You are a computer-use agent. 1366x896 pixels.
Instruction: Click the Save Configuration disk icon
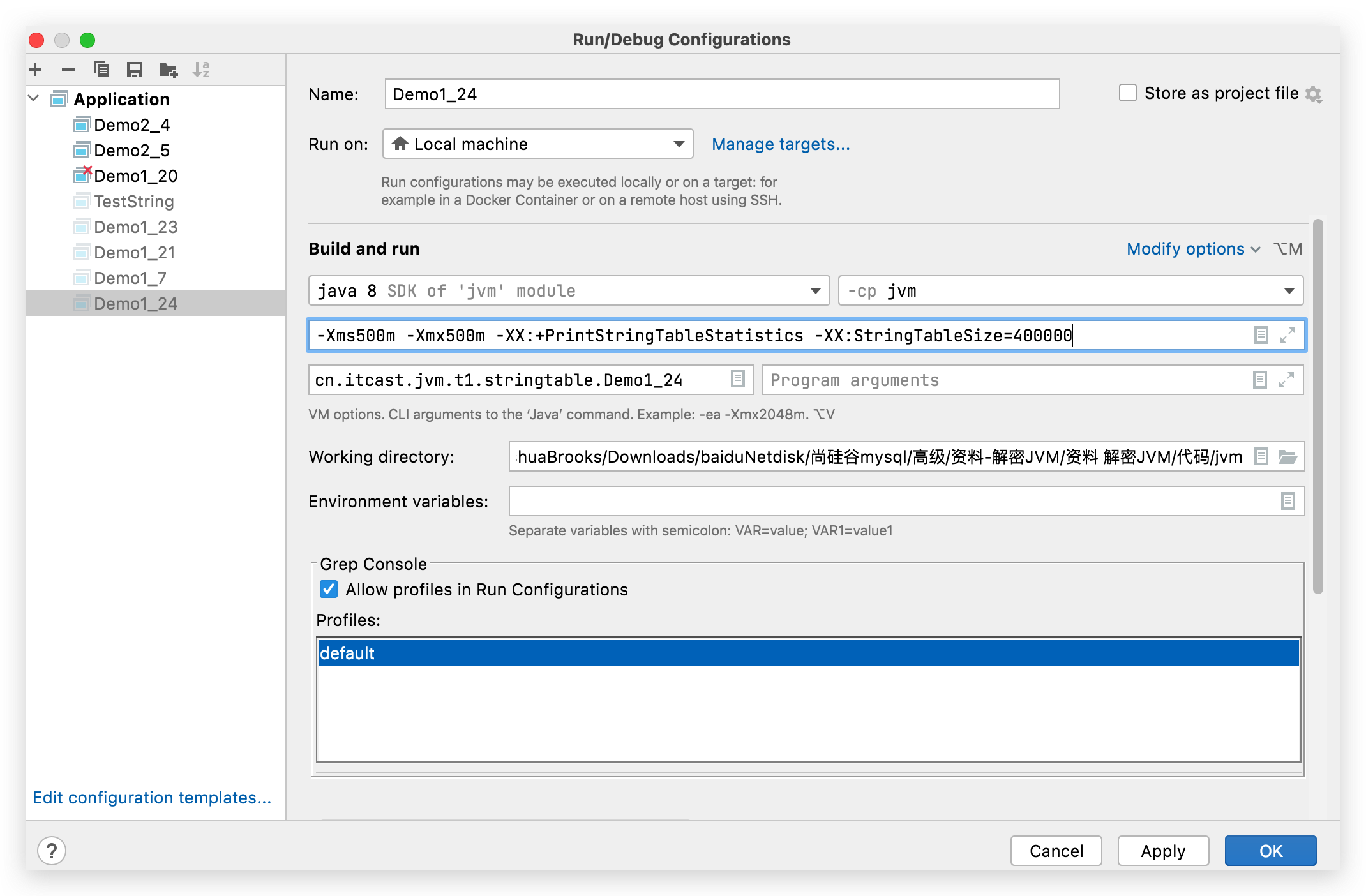coord(135,70)
